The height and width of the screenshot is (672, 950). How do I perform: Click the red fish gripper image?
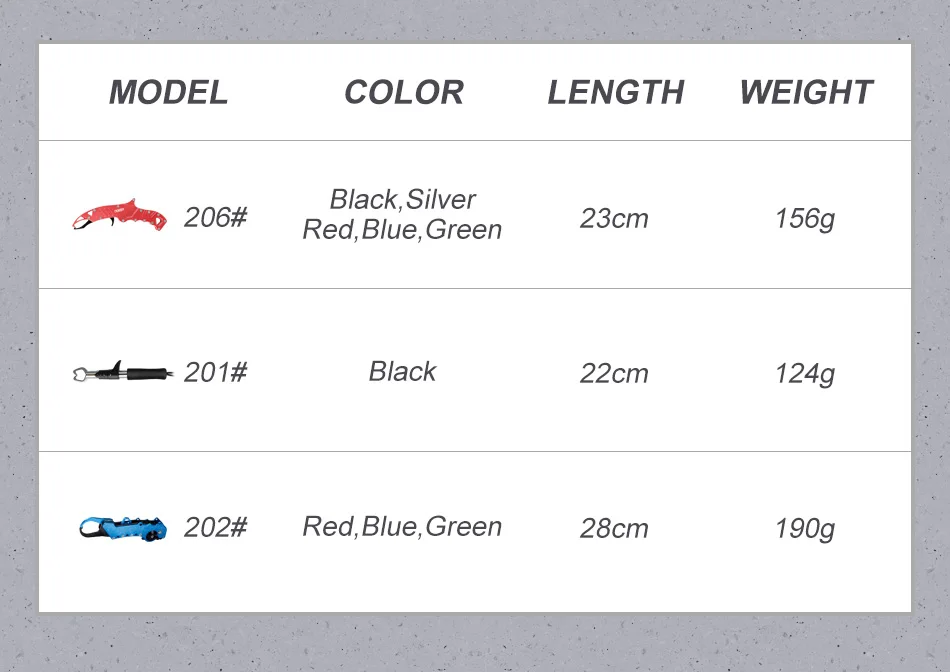[119, 215]
